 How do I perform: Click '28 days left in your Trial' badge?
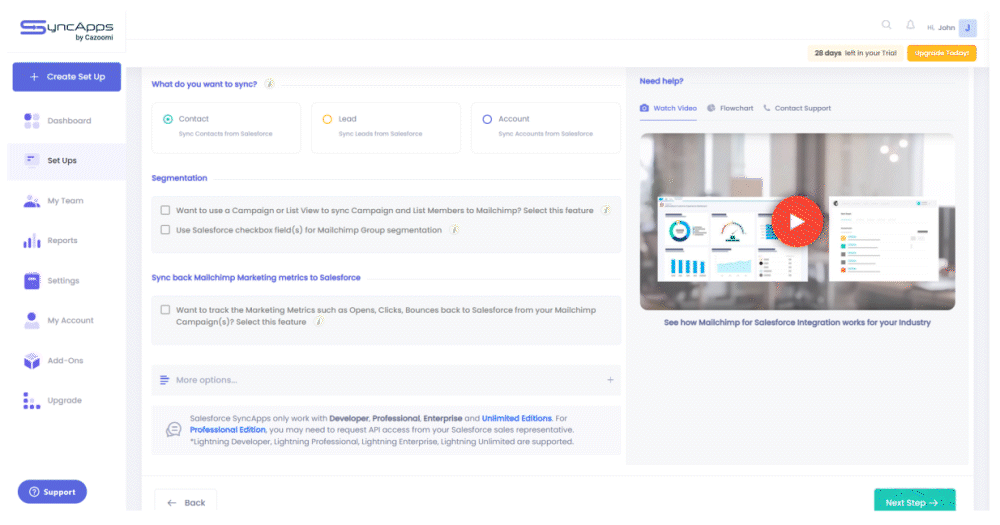(855, 53)
